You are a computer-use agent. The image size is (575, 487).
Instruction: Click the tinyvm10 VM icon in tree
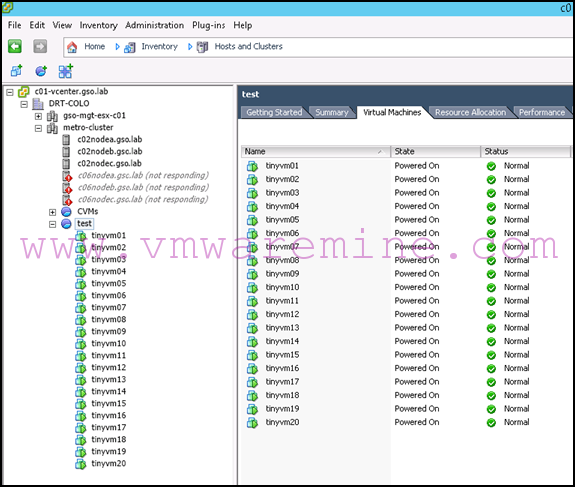tap(81, 344)
